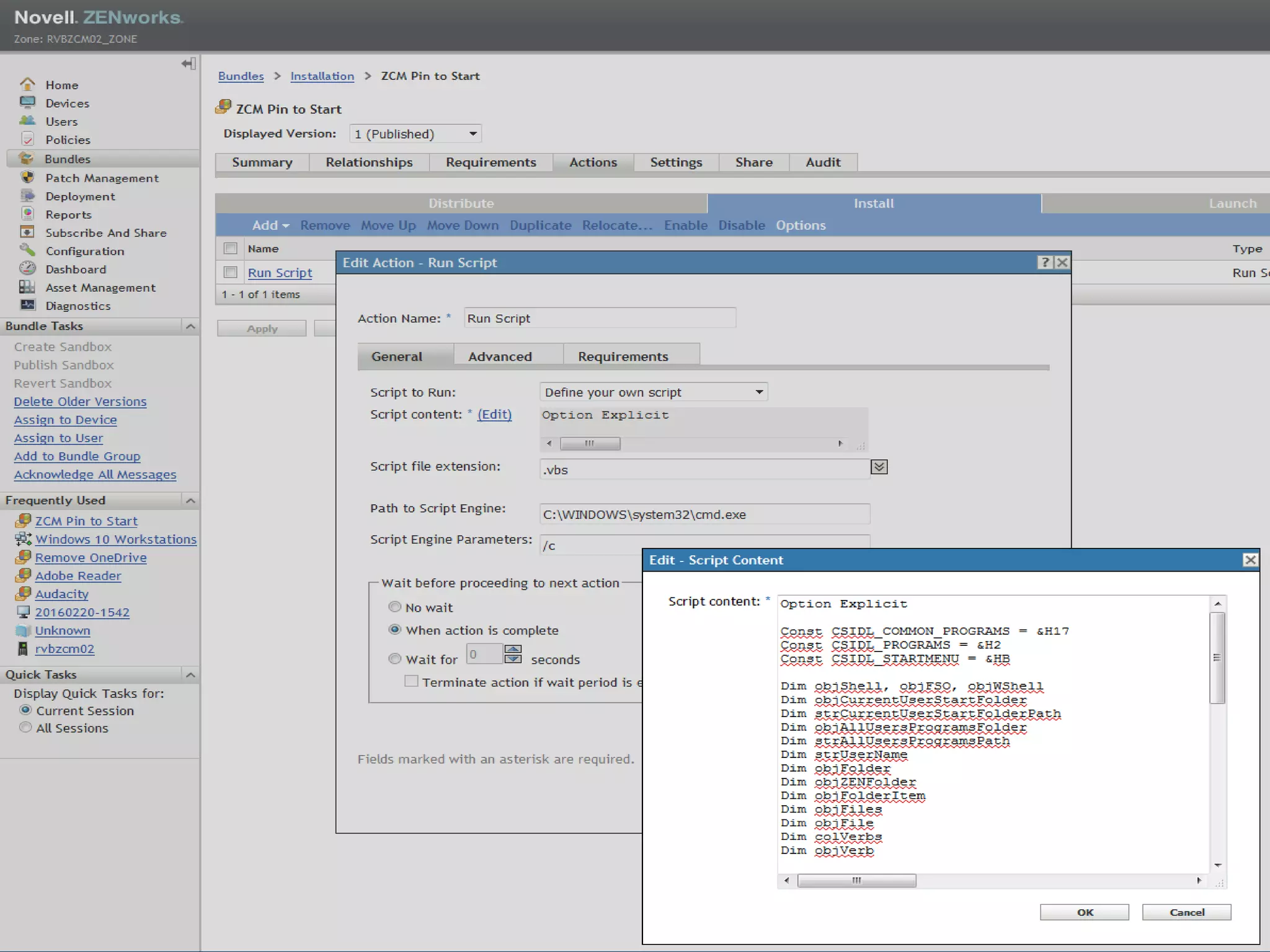Click the Reports icon
Screen dimensions: 1270x952
coord(27,213)
